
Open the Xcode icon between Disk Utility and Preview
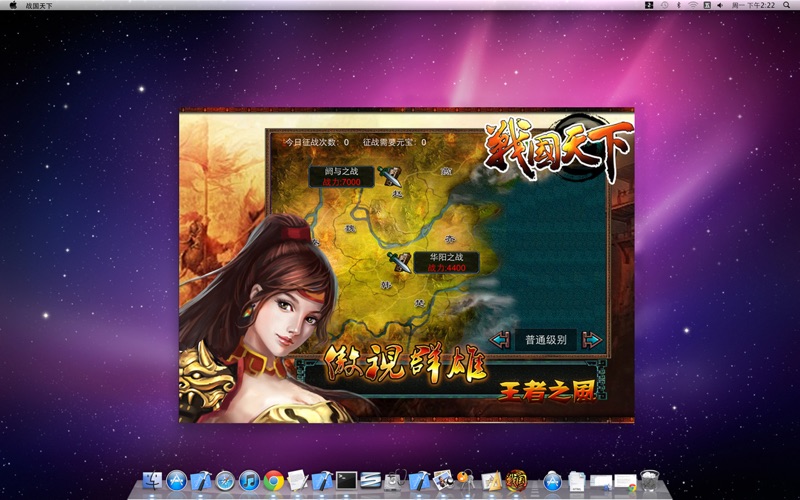pyautogui.click(x=419, y=481)
